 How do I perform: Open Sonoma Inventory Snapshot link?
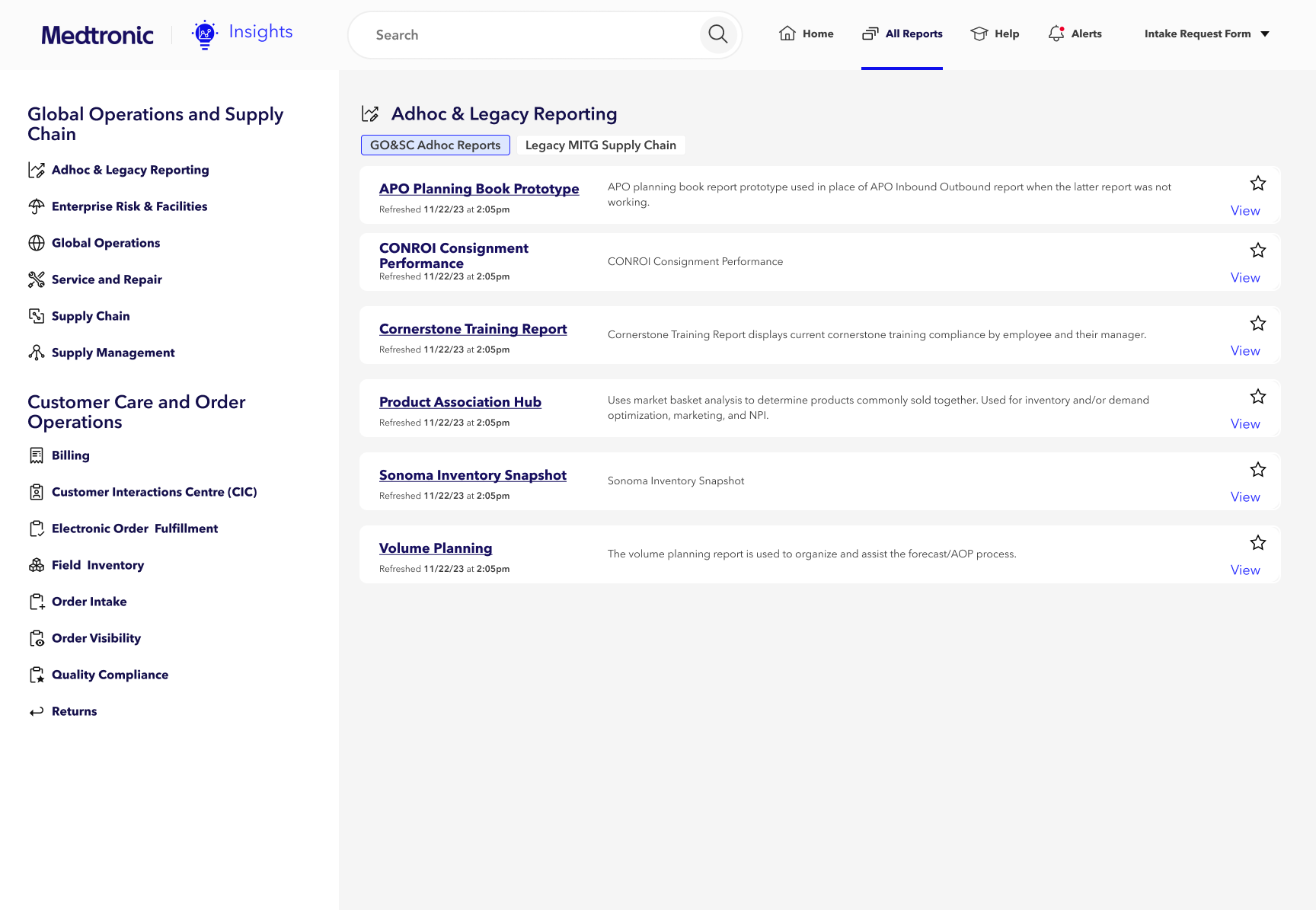coord(473,475)
